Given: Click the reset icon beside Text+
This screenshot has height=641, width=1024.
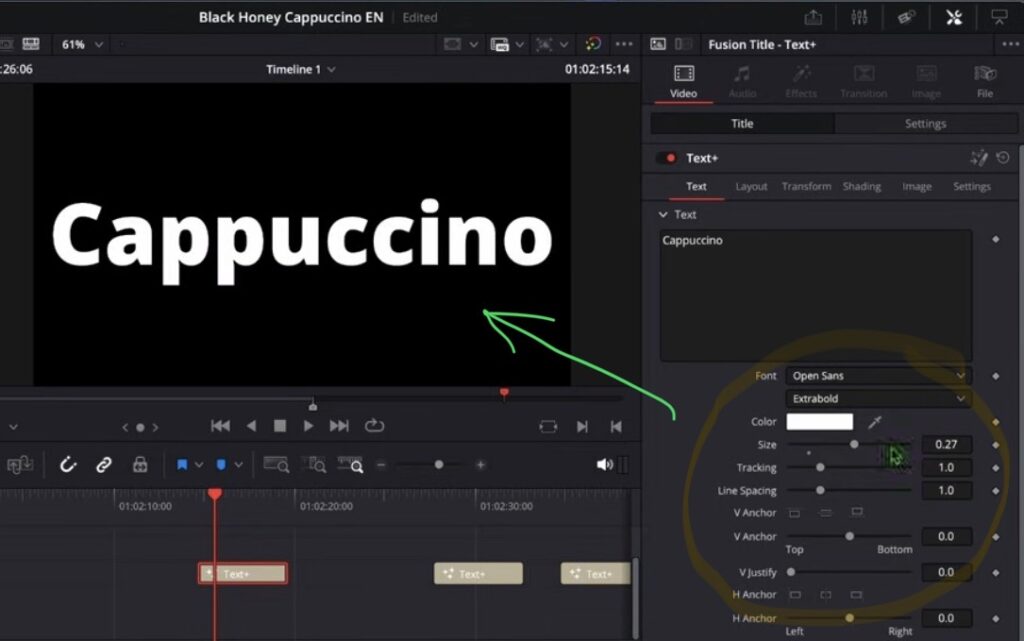Looking at the screenshot, I should (x=1003, y=157).
